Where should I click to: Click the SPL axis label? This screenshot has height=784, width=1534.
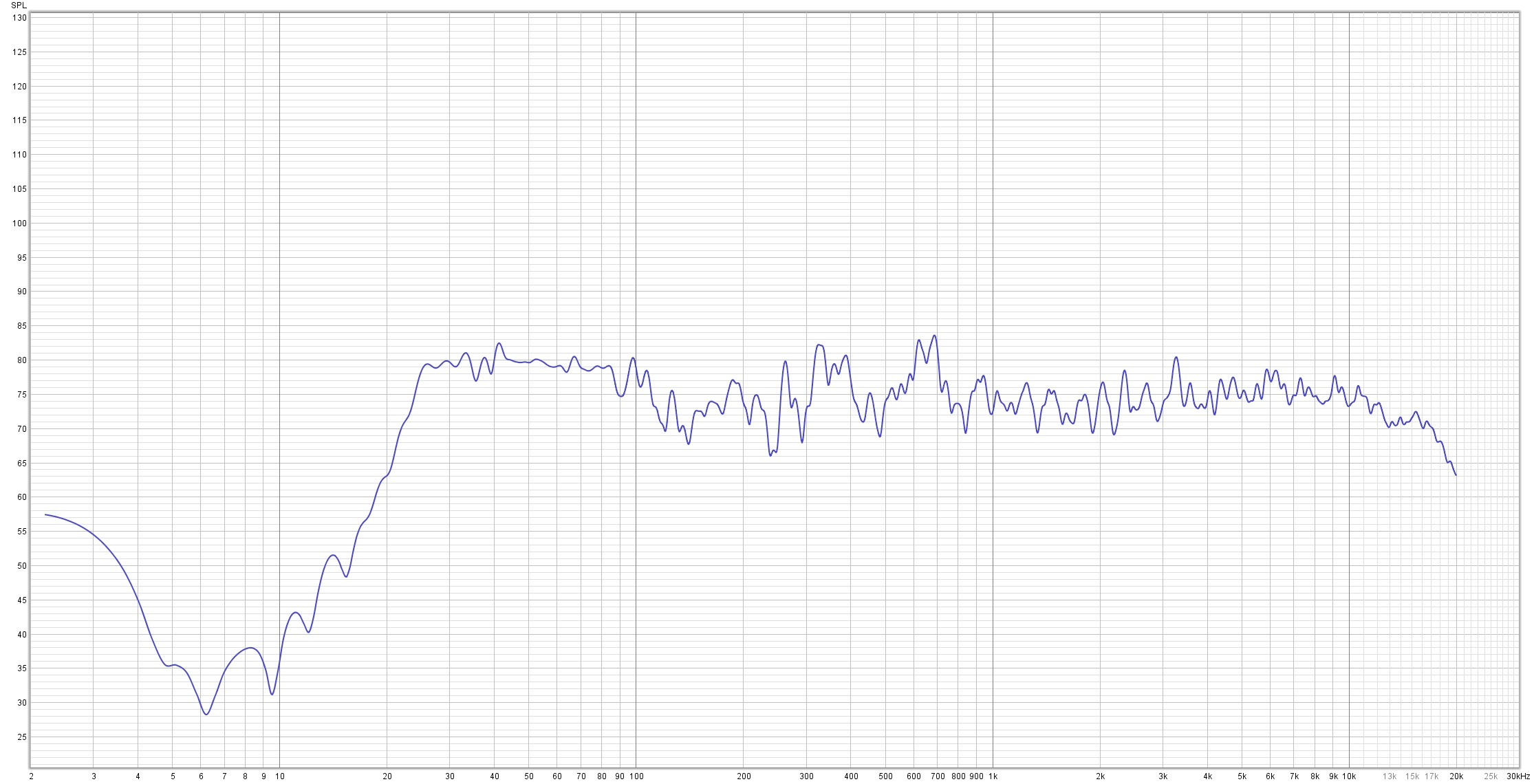coord(19,5)
